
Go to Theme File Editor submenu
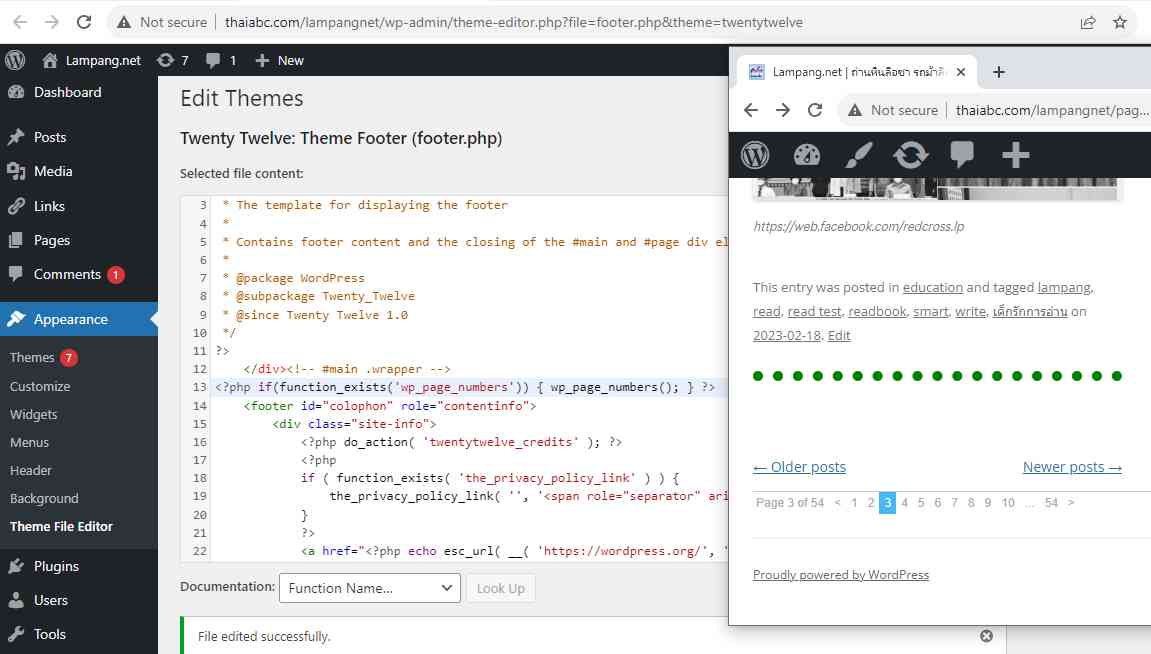coord(61,526)
